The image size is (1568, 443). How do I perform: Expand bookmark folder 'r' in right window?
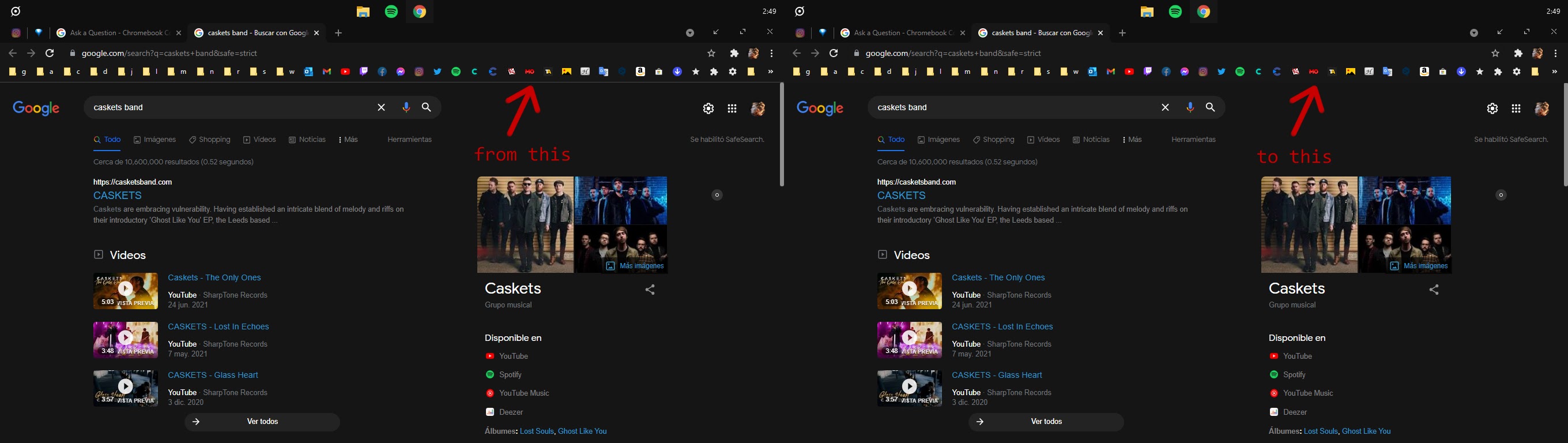(1016, 72)
